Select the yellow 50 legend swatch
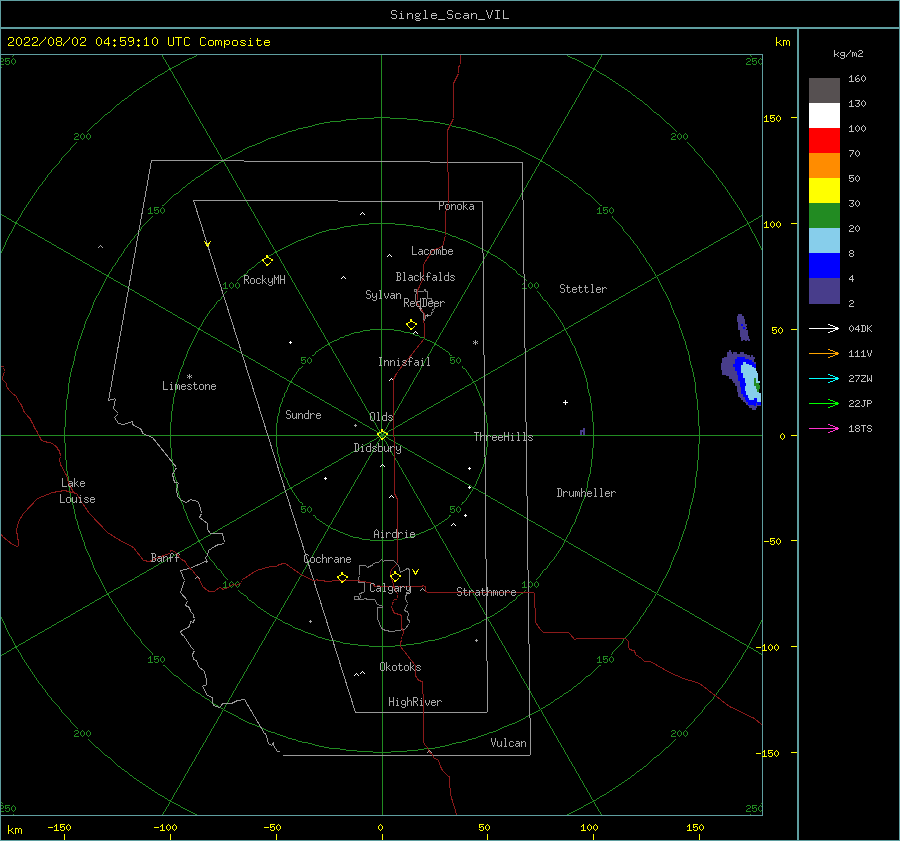The width and height of the screenshot is (900, 841). pyautogui.click(x=824, y=191)
